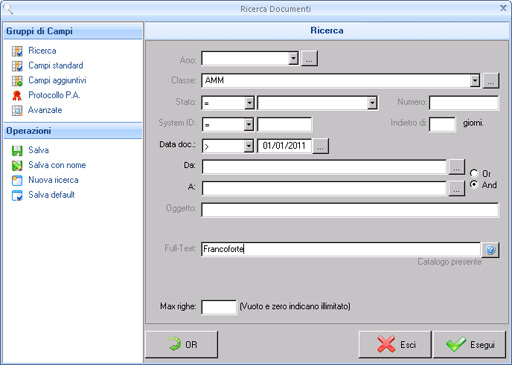Viewport: 512px width, 365px height.
Task: Expand the Classe dropdown showing AMM
Action: coord(475,81)
